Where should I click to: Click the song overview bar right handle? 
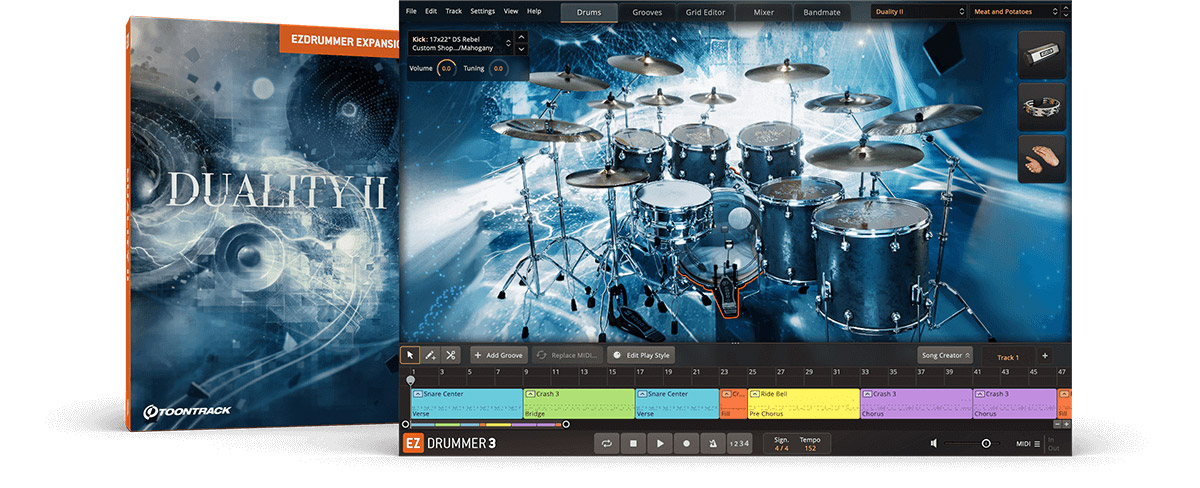tap(566, 424)
